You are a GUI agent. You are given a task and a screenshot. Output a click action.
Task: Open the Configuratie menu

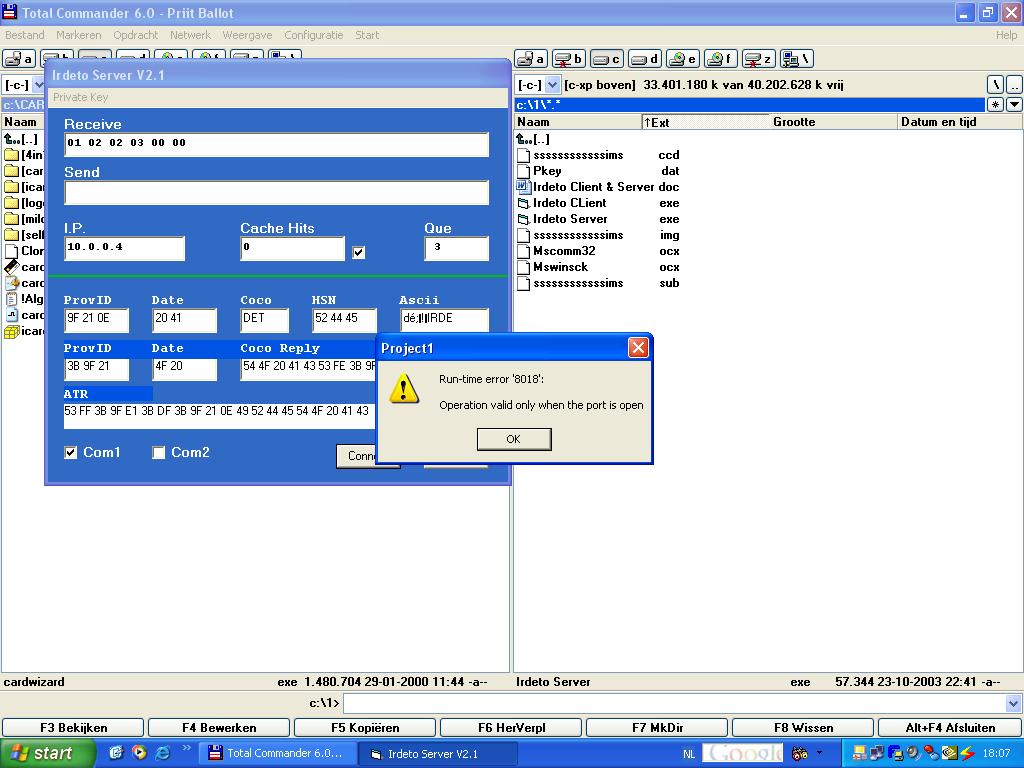tap(313, 35)
